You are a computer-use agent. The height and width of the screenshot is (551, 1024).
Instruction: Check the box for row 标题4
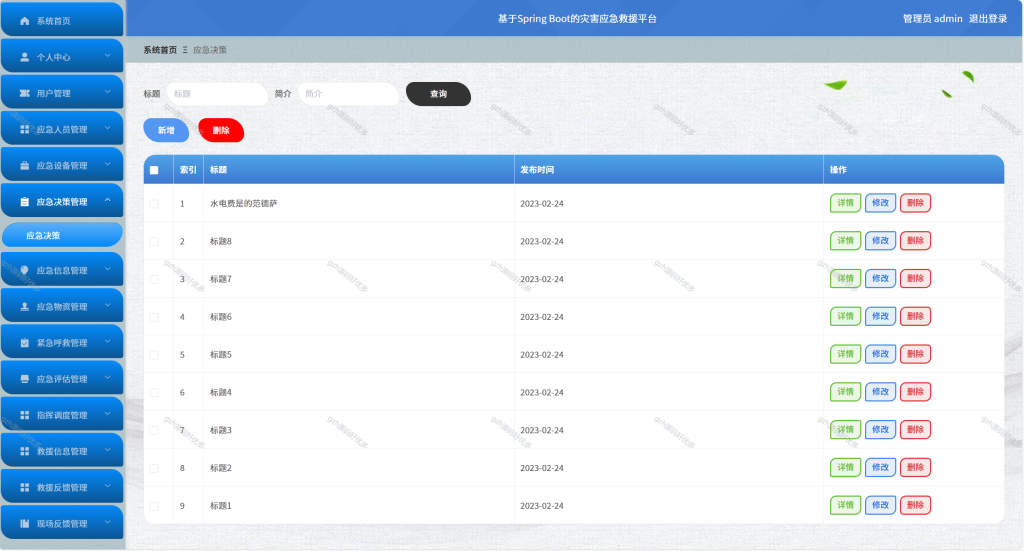(x=154, y=392)
